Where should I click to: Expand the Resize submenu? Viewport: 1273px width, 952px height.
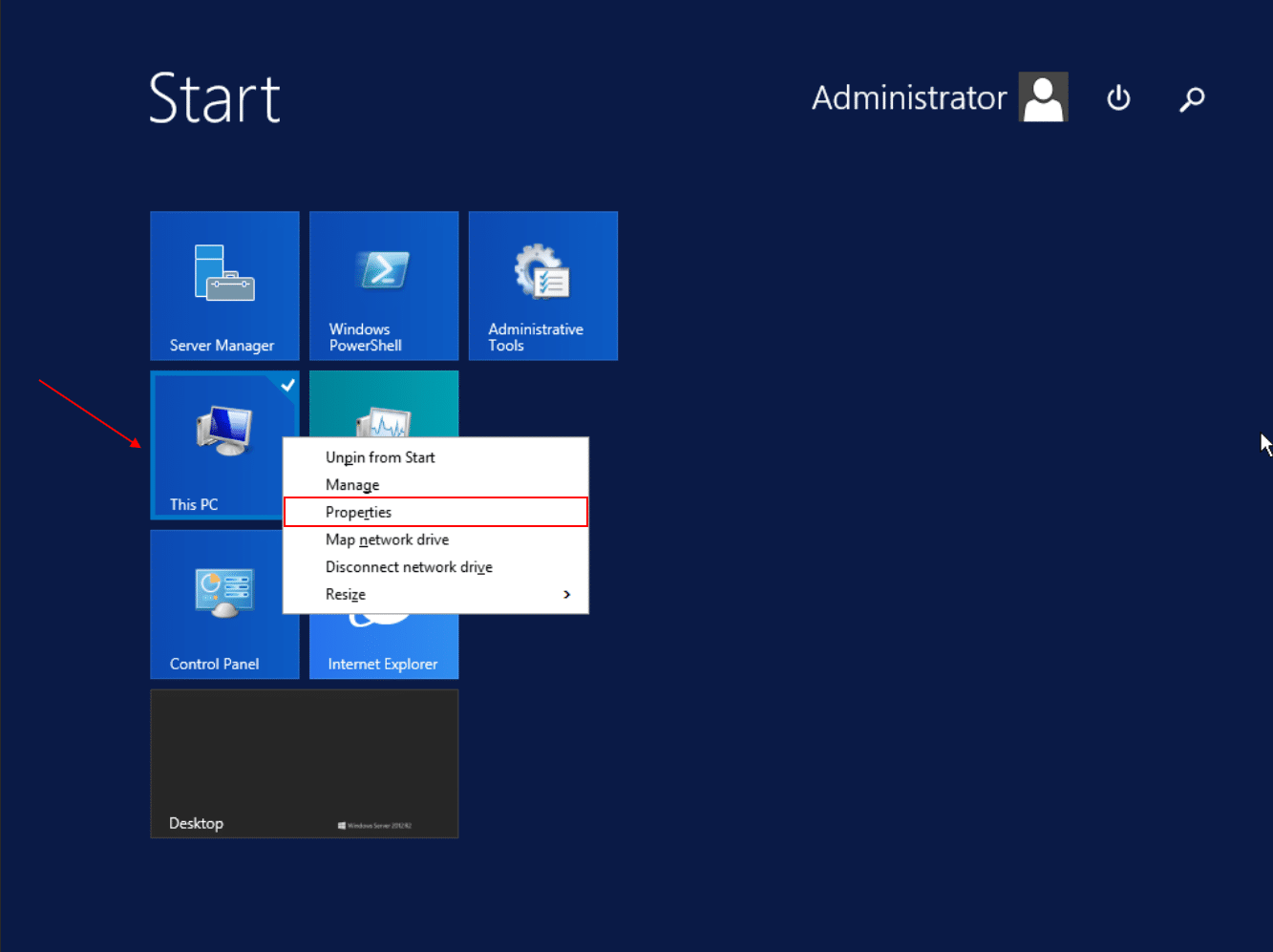coord(346,593)
